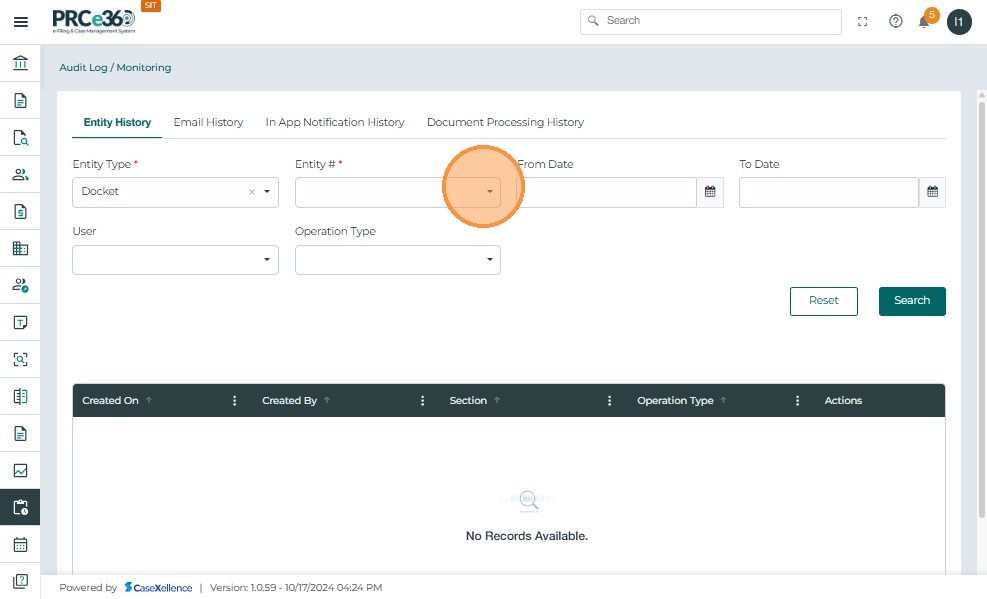Expand the Operation Type dropdown

489,260
